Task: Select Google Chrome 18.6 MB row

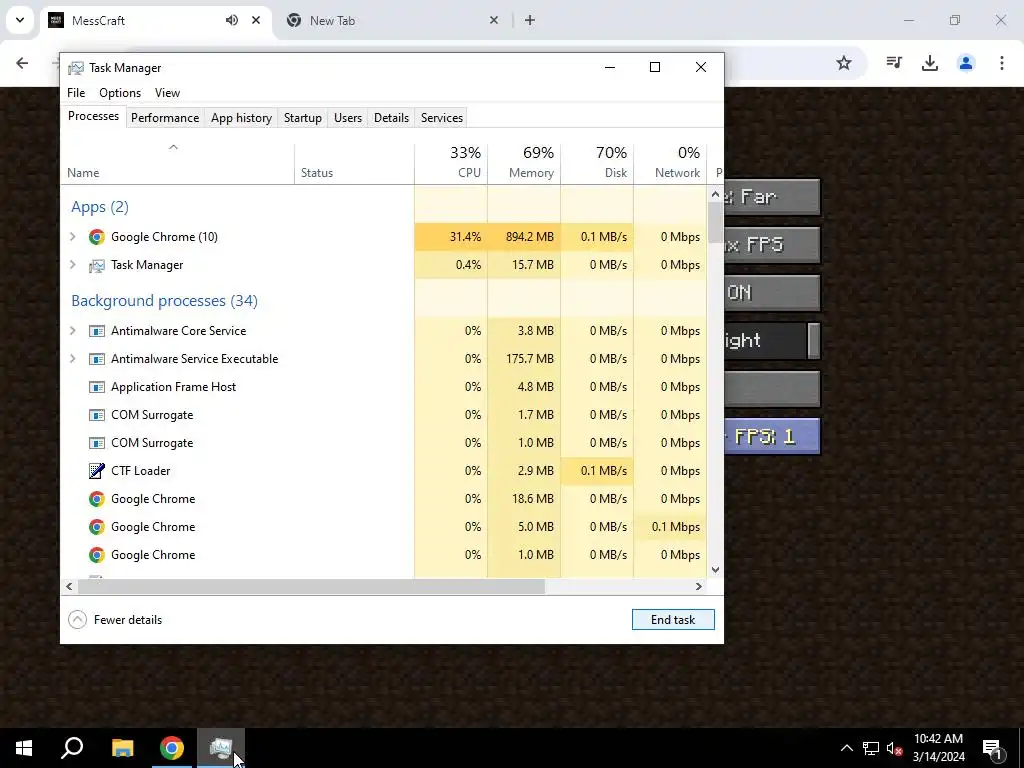Action: (x=384, y=499)
